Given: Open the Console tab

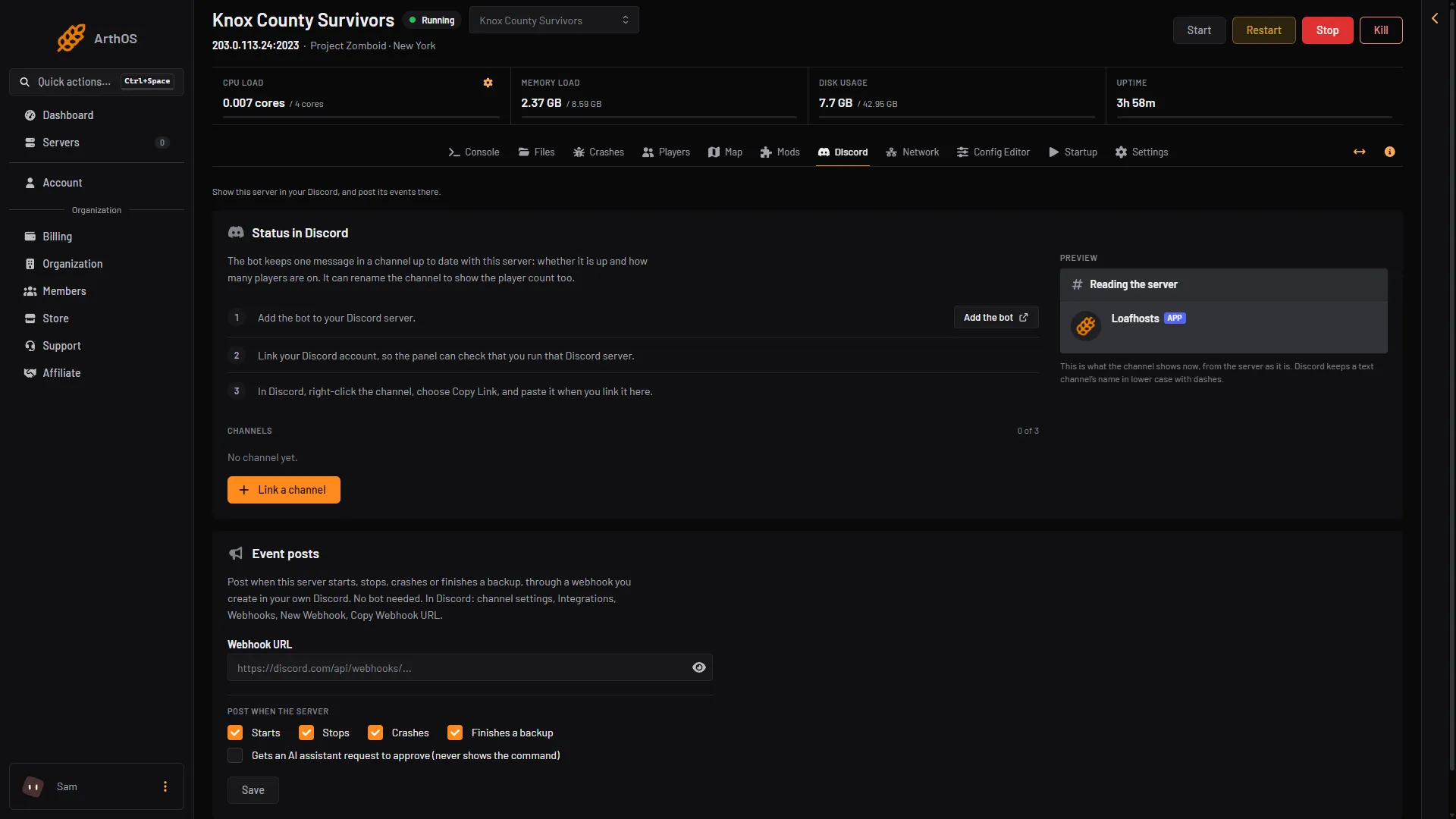Looking at the screenshot, I should (x=474, y=152).
